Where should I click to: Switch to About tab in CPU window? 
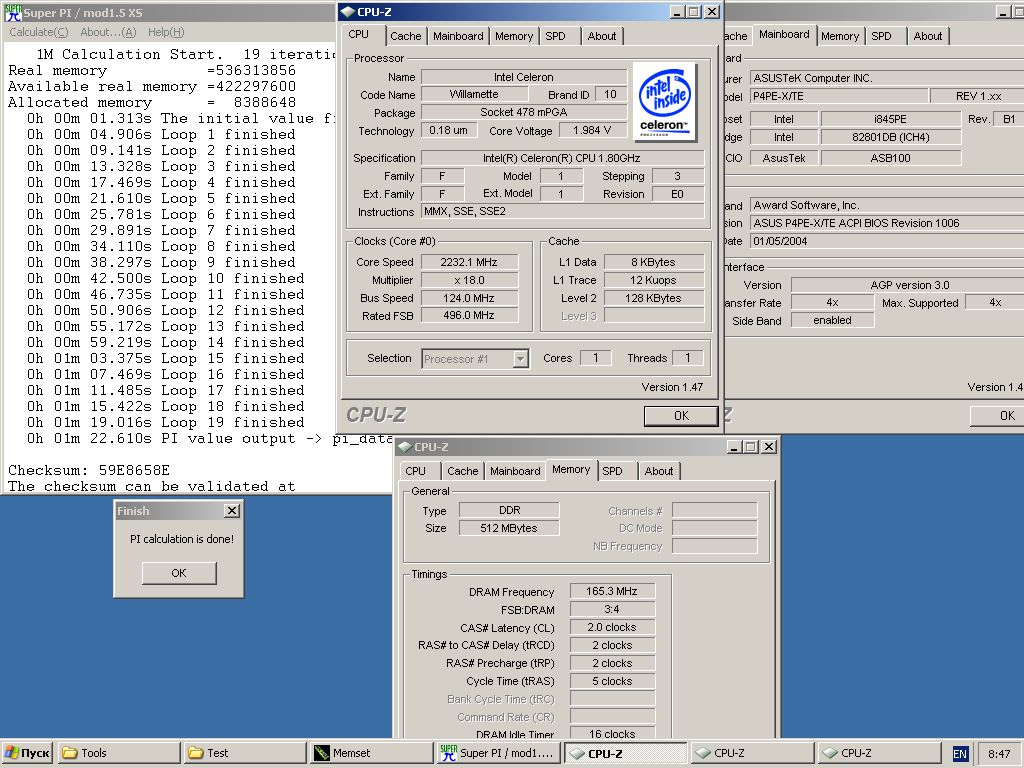click(601, 36)
